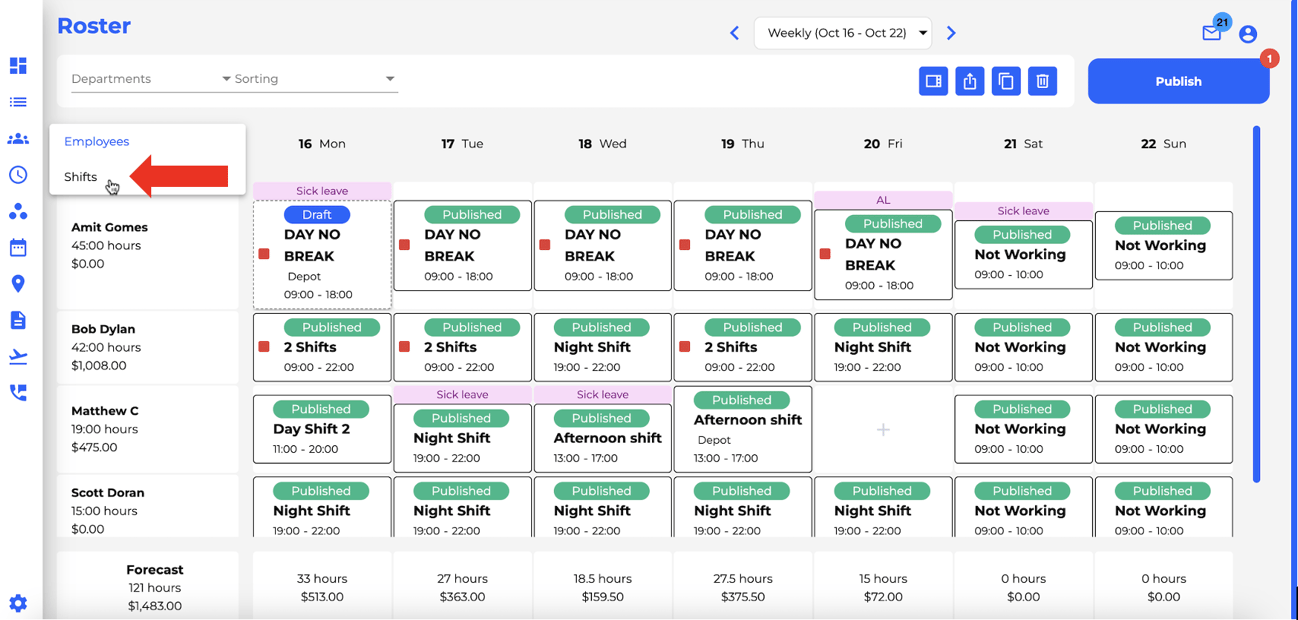Open the employees team icon in sidebar
1298x620 pixels.
(x=17, y=139)
